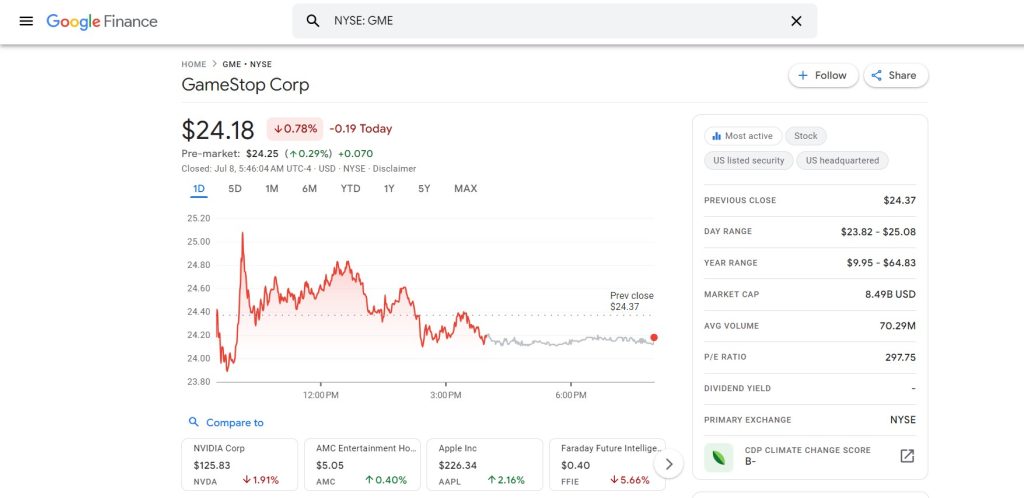Click the green leaf CDP icon
This screenshot has height=498, width=1024.
click(718, 457)
